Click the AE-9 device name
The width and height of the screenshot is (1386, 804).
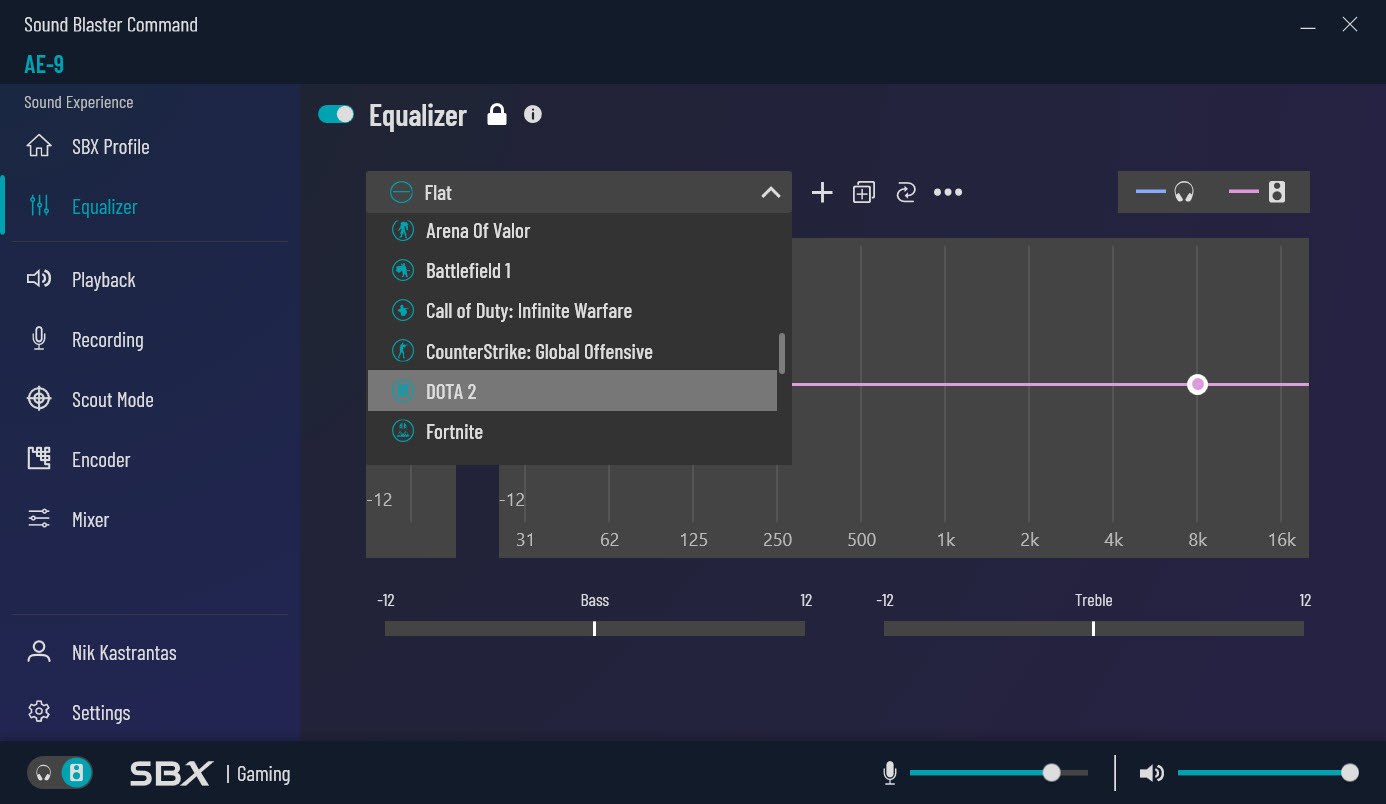(44, 64)
